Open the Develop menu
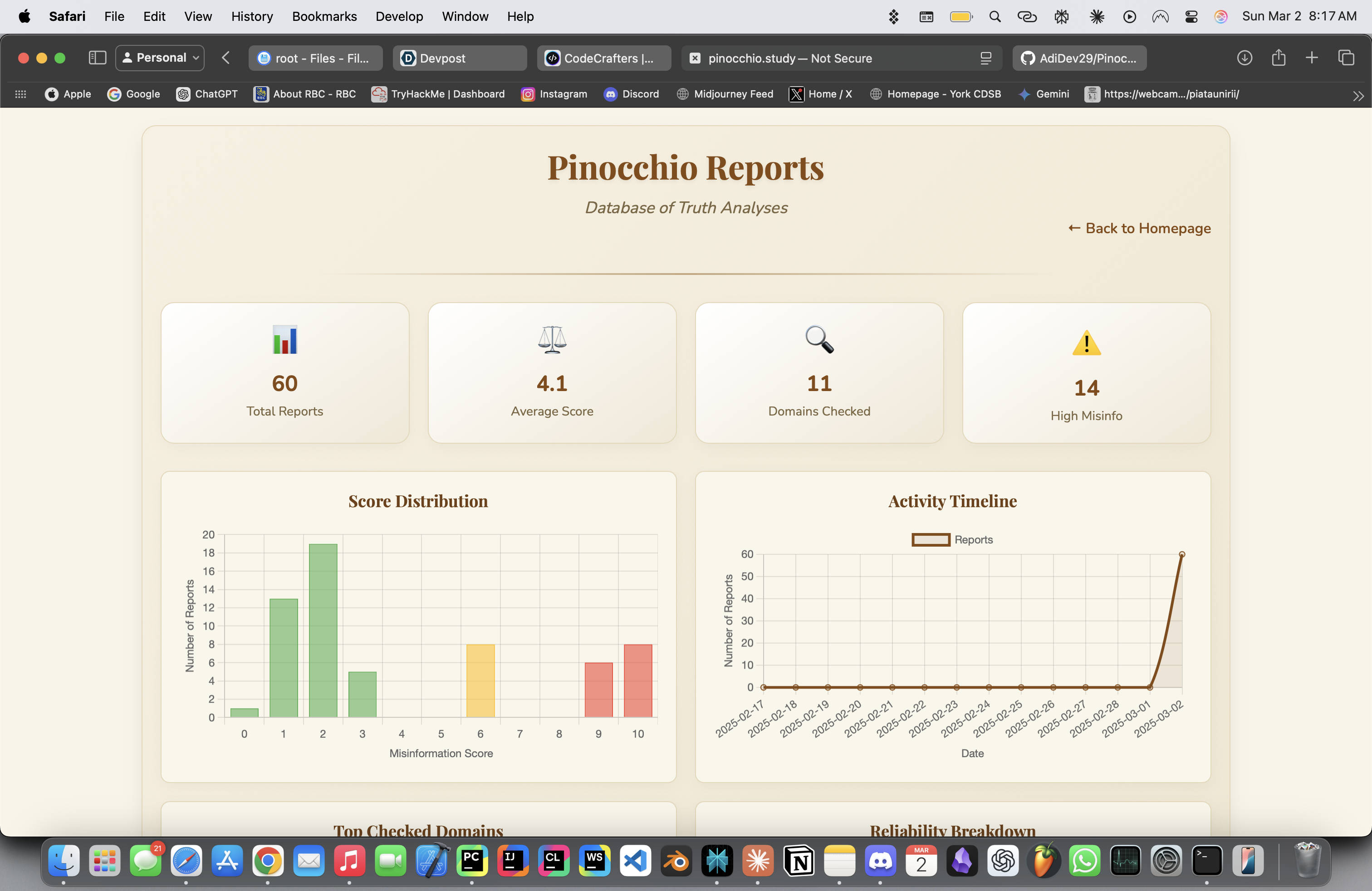This screenshot has width=1372, height=891. pyautogui.click(x=399, y=17)
